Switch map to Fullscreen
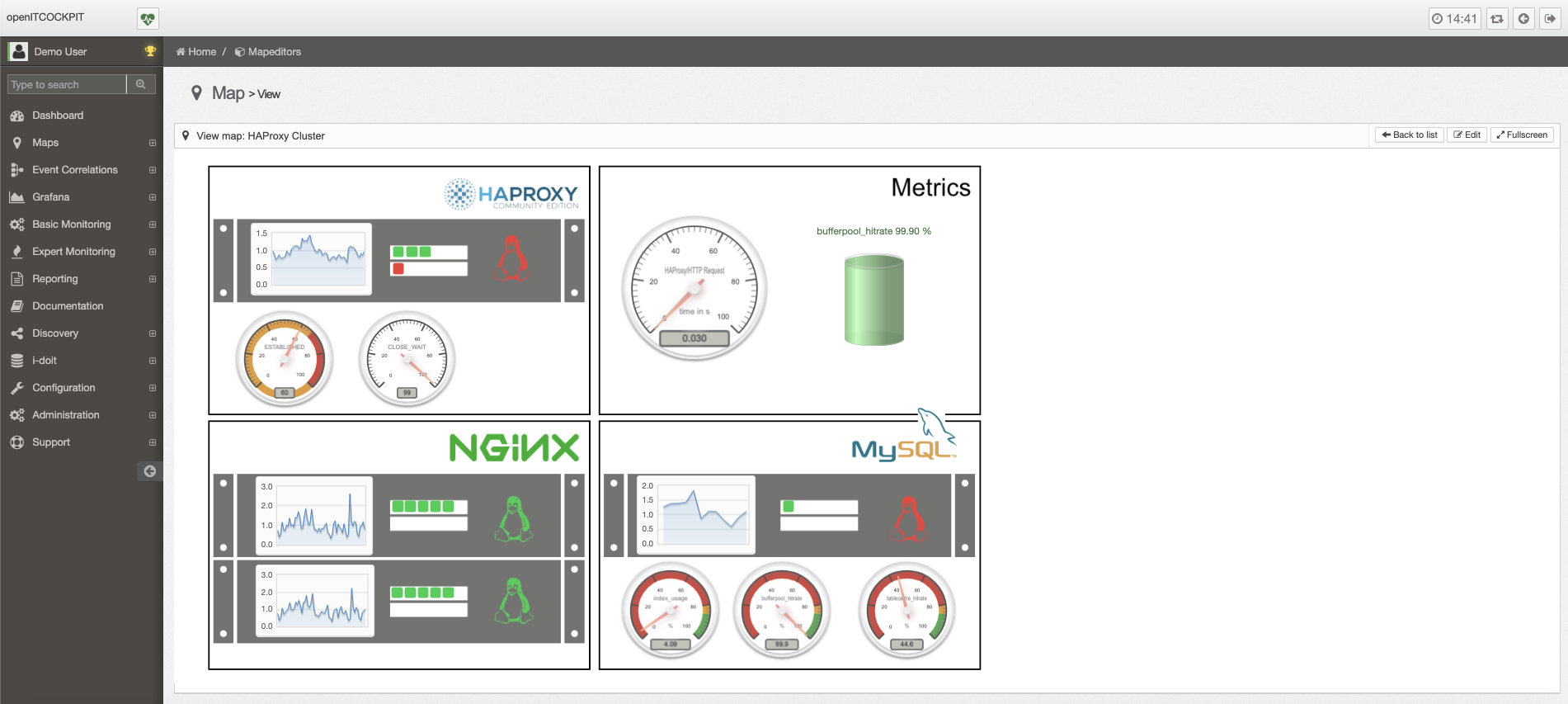 (1522, 135)
